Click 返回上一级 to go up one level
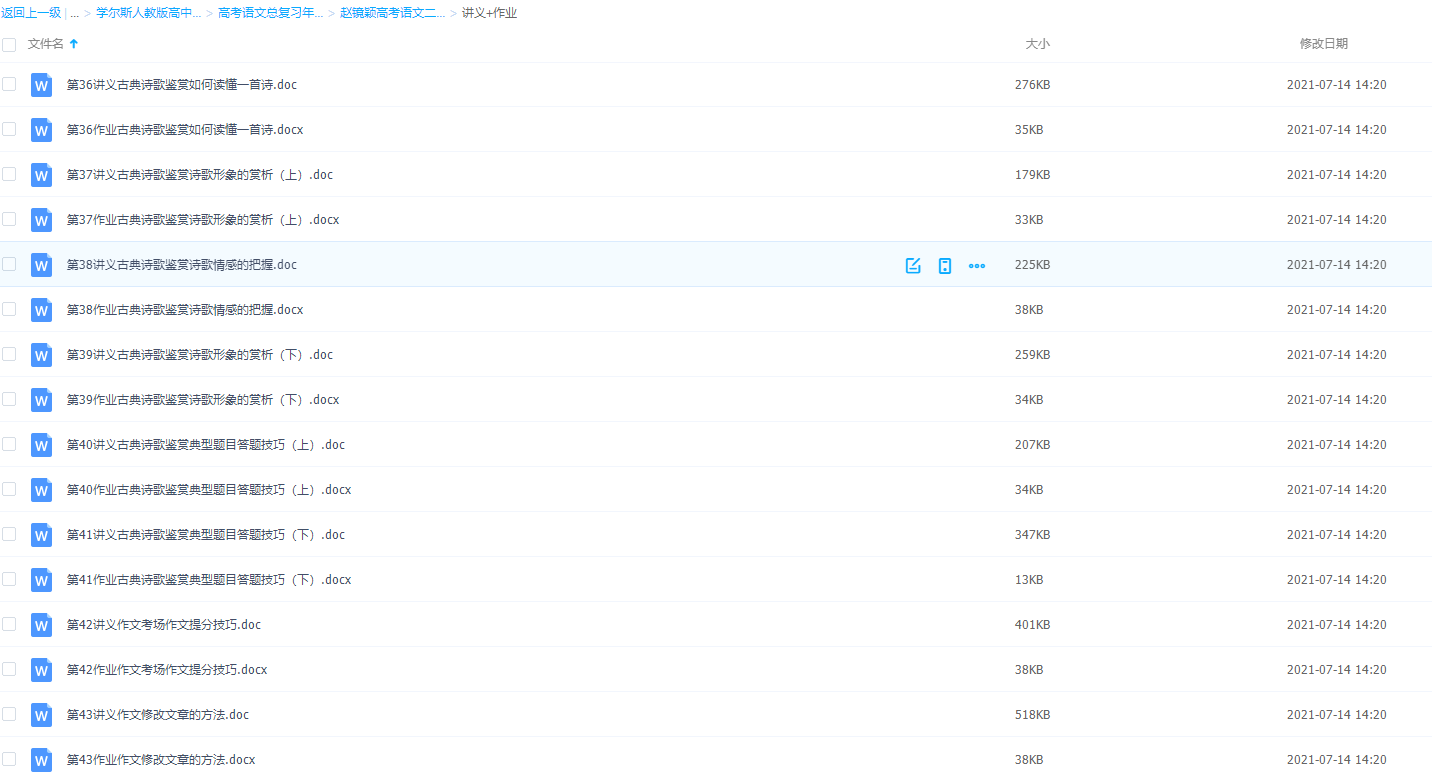The width and height of the screenshot is (1432, 781). click(x=31, y=13)
